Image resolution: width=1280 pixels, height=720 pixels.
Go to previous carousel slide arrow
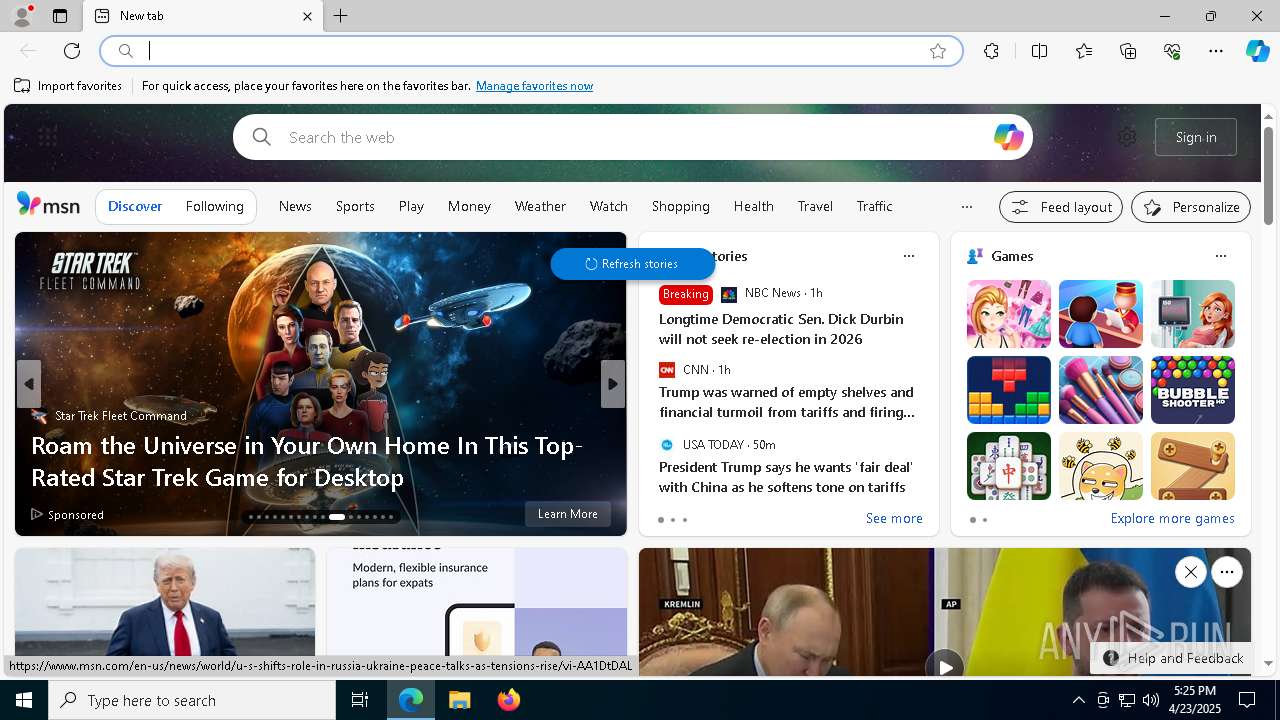(28, 384)
